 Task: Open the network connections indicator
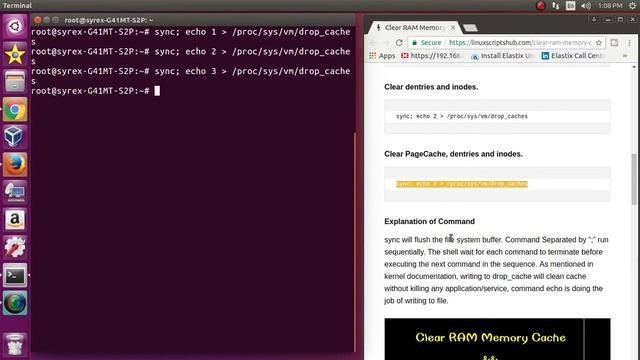coord(556,6)
